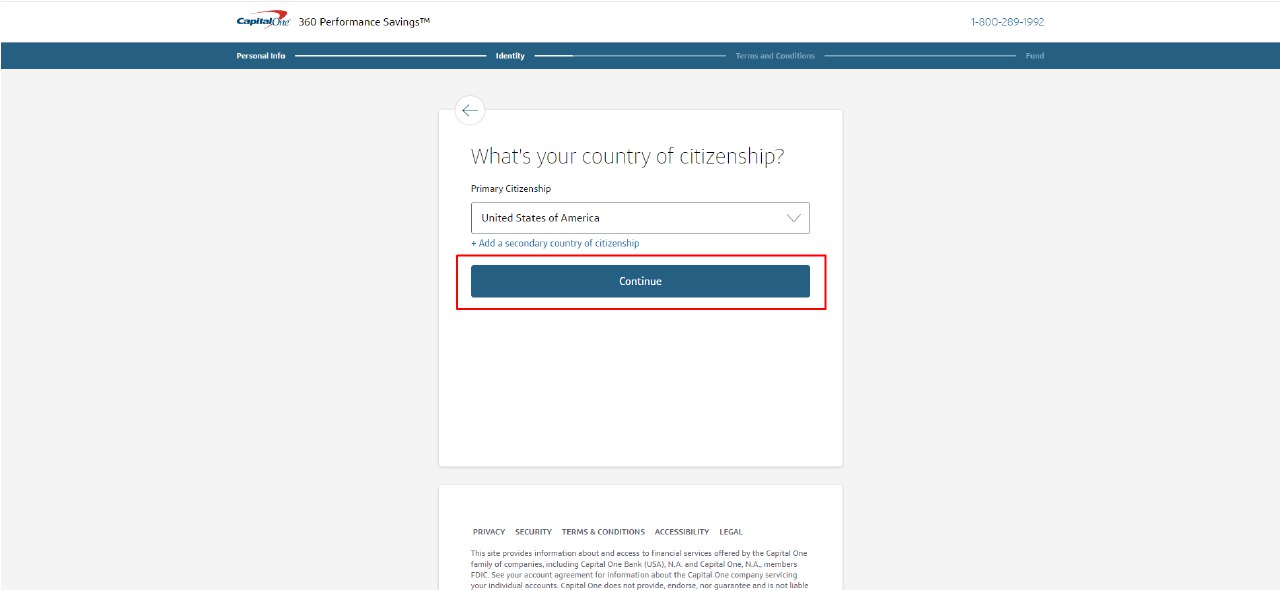Click the Capital One logo
Image resolution: width=1280 pixels, height=591 pixels.
(262, 21)
